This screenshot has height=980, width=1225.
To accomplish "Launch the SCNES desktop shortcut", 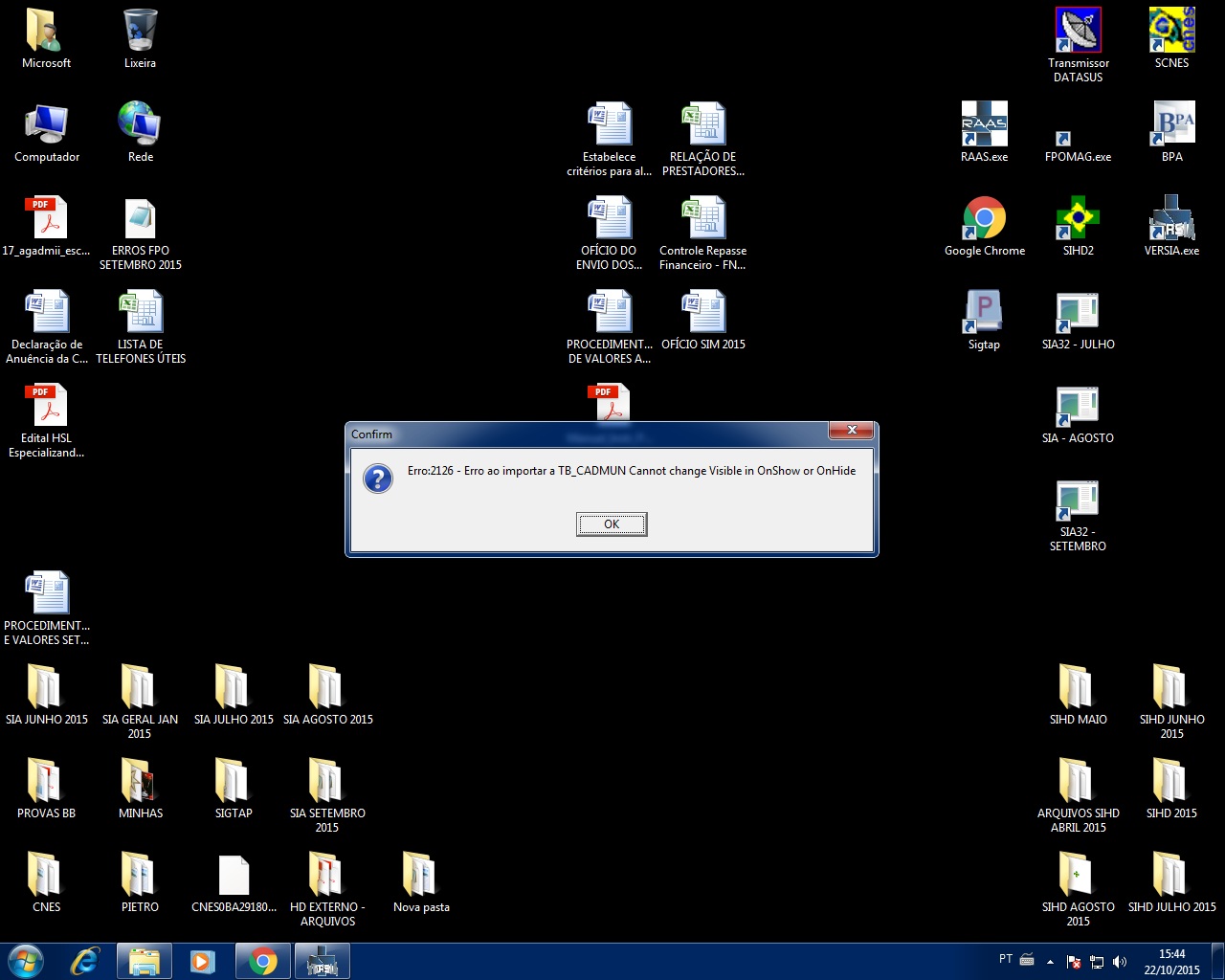I will coord(1171,31).
